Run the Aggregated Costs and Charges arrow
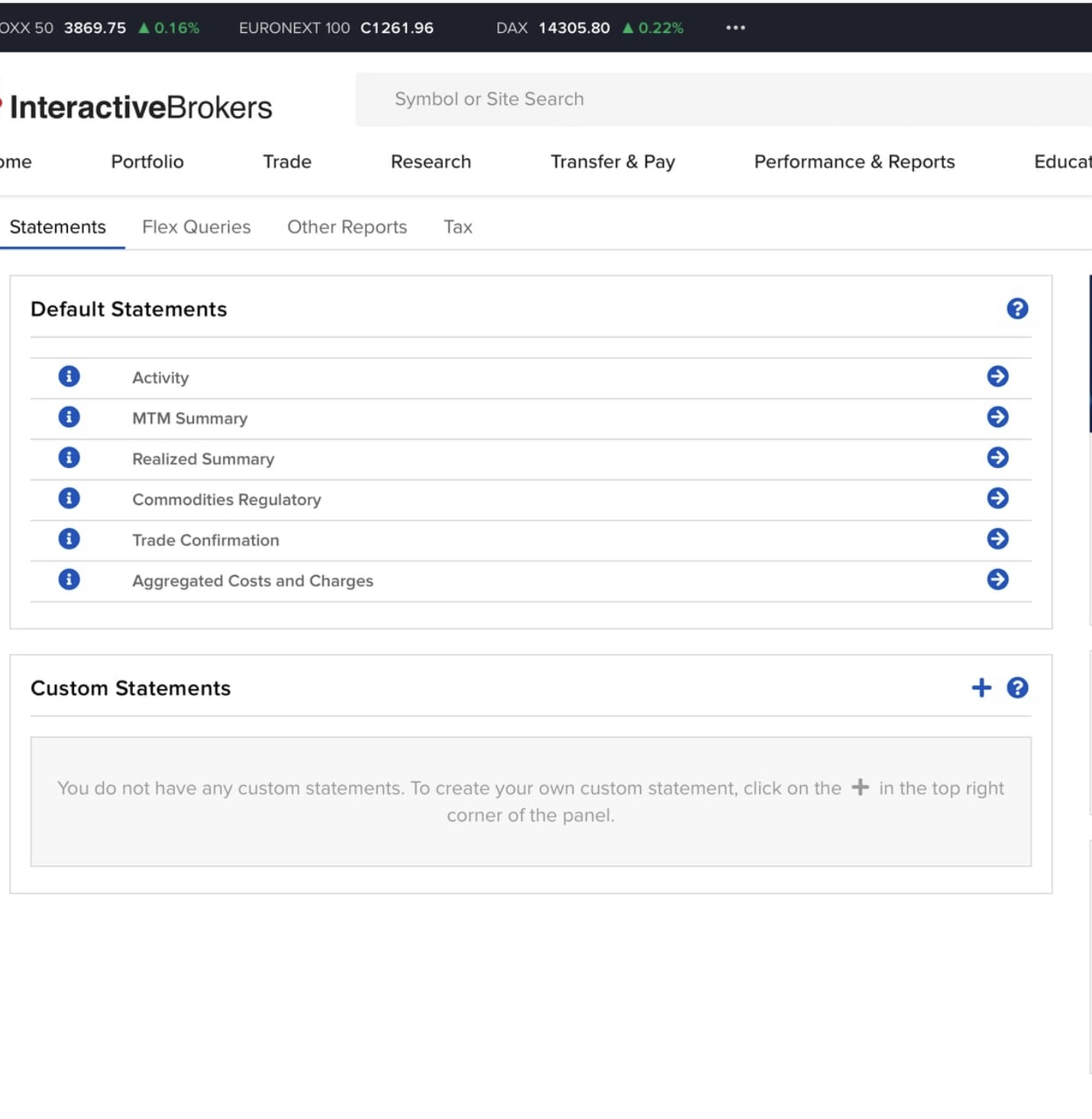 (x=997, y=580)
